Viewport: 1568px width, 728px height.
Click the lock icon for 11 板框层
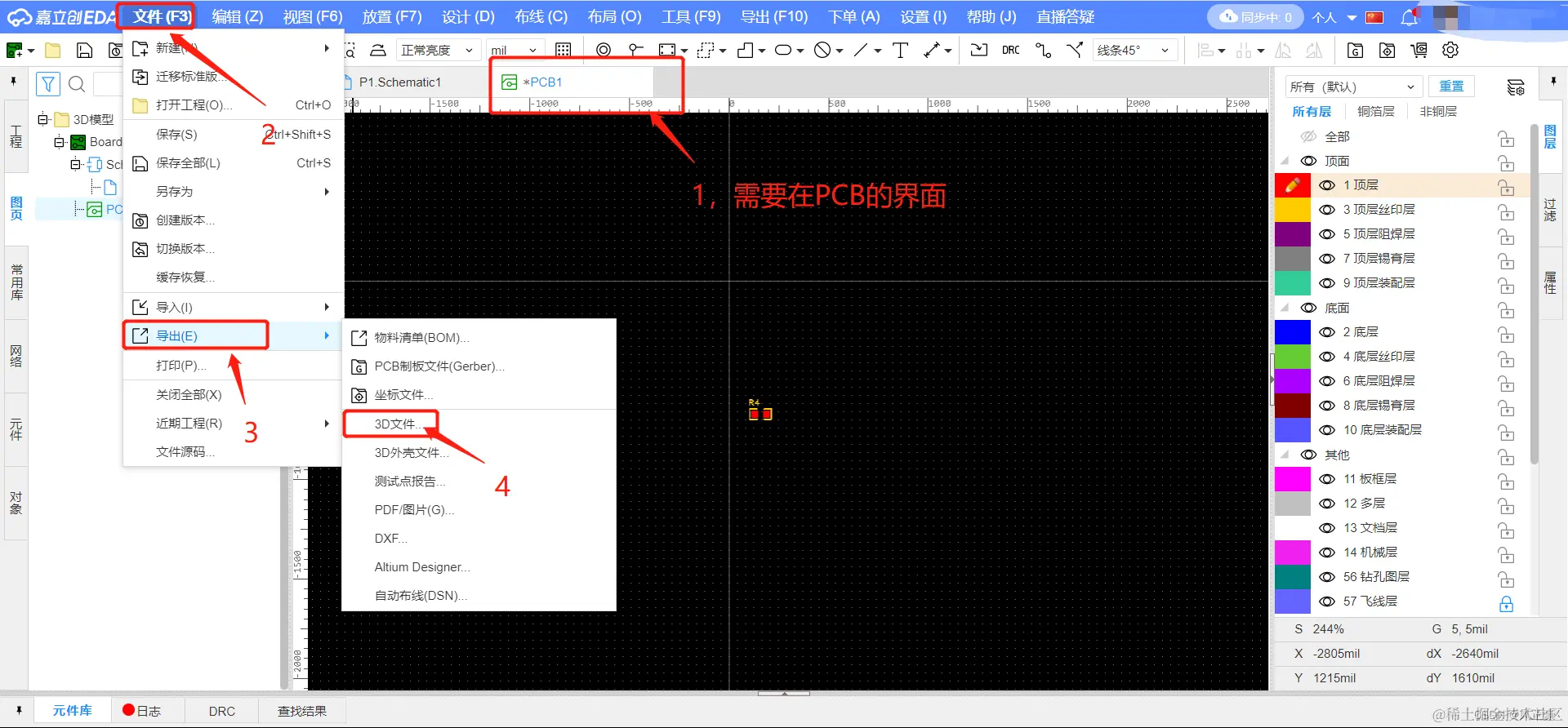(1507, 481)
